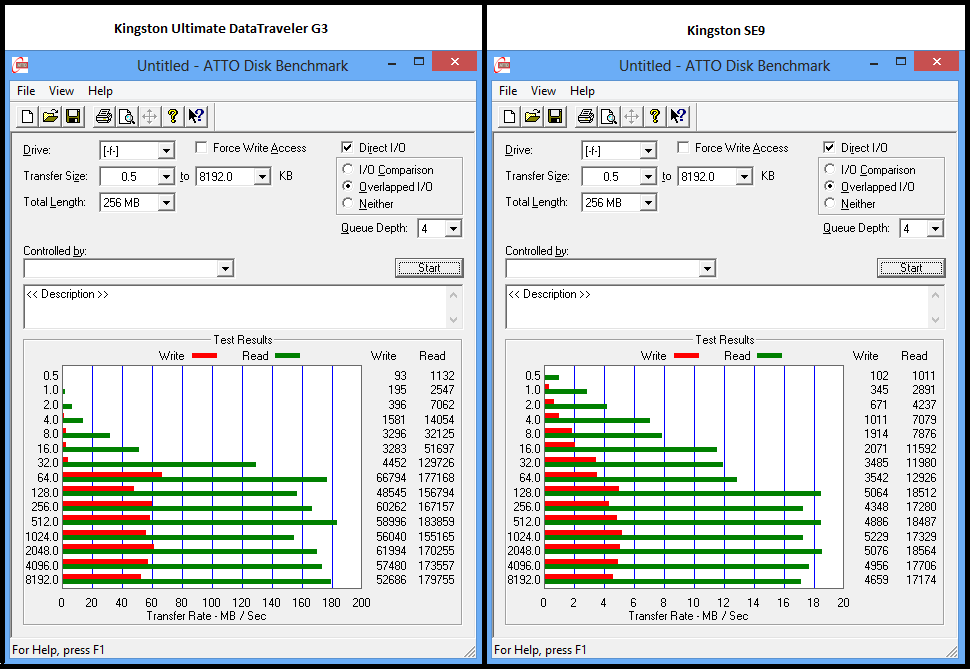Open Queue Depth dropdown in DataTraveler G3 window
This screenshot has width=970, height=669.
(453, 228)
